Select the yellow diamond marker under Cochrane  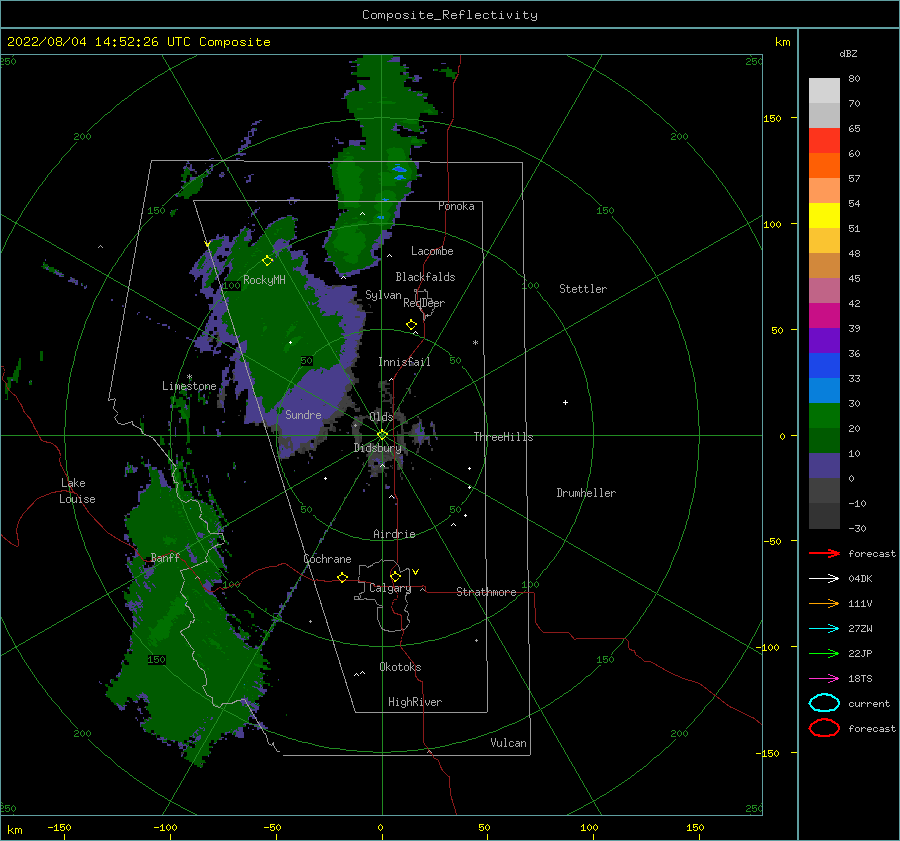point(342,577)
